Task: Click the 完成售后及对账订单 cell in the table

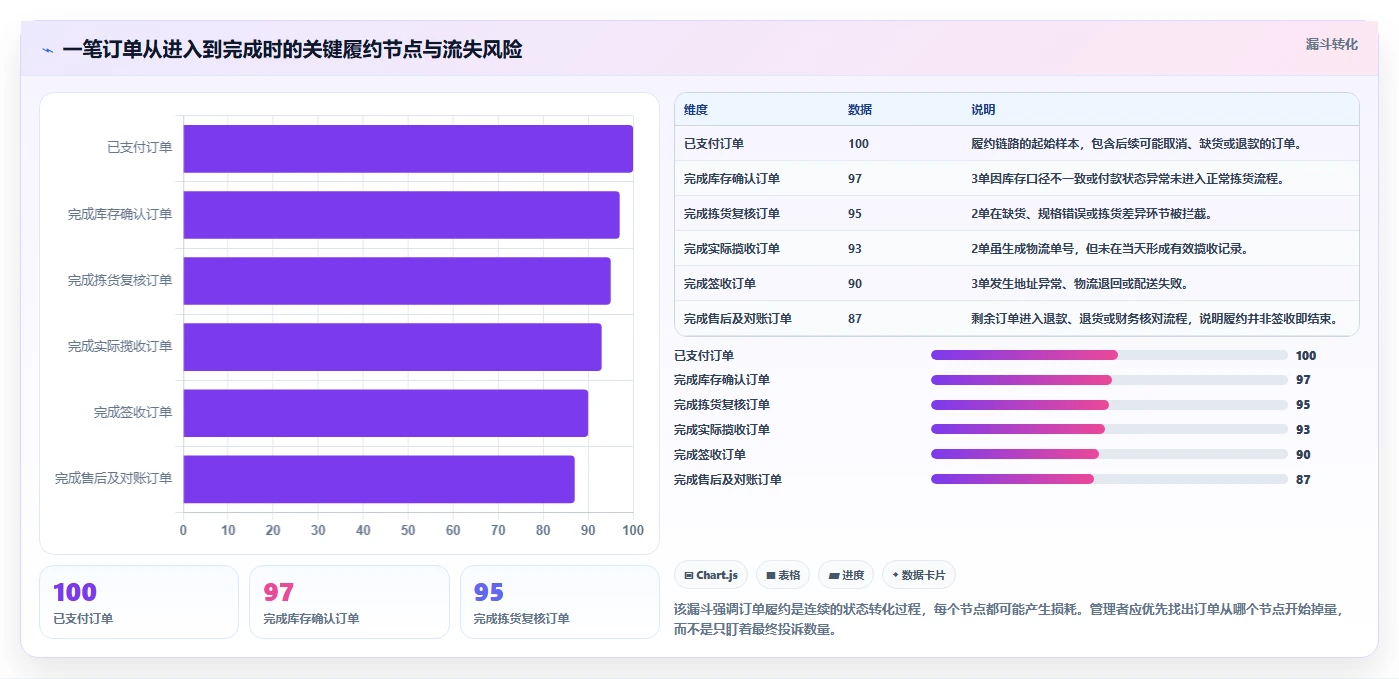Action: pos(738,319)
